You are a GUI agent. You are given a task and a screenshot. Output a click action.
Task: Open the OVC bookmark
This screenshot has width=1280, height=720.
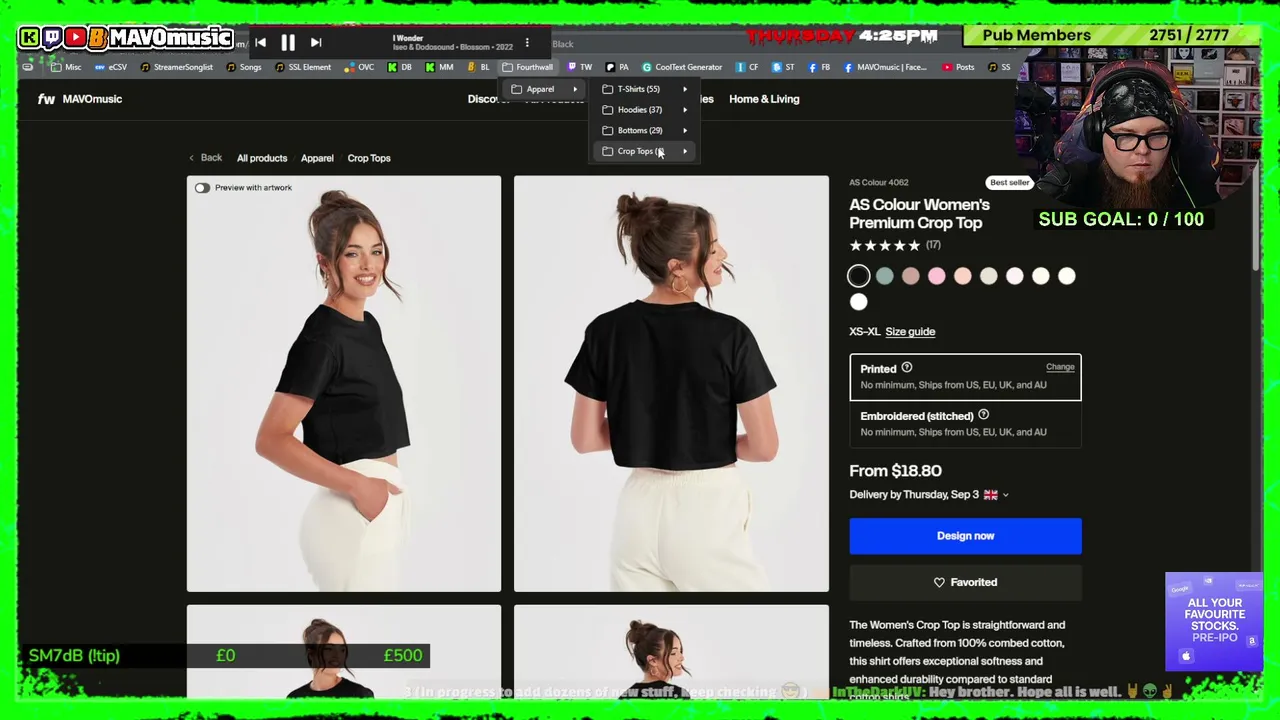tap(358, 67)
